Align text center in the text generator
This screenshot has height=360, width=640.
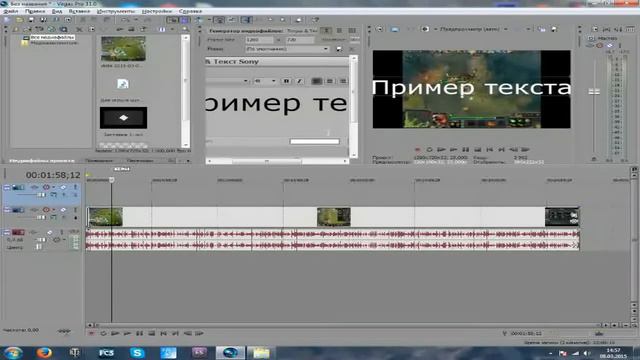(330, 81)
